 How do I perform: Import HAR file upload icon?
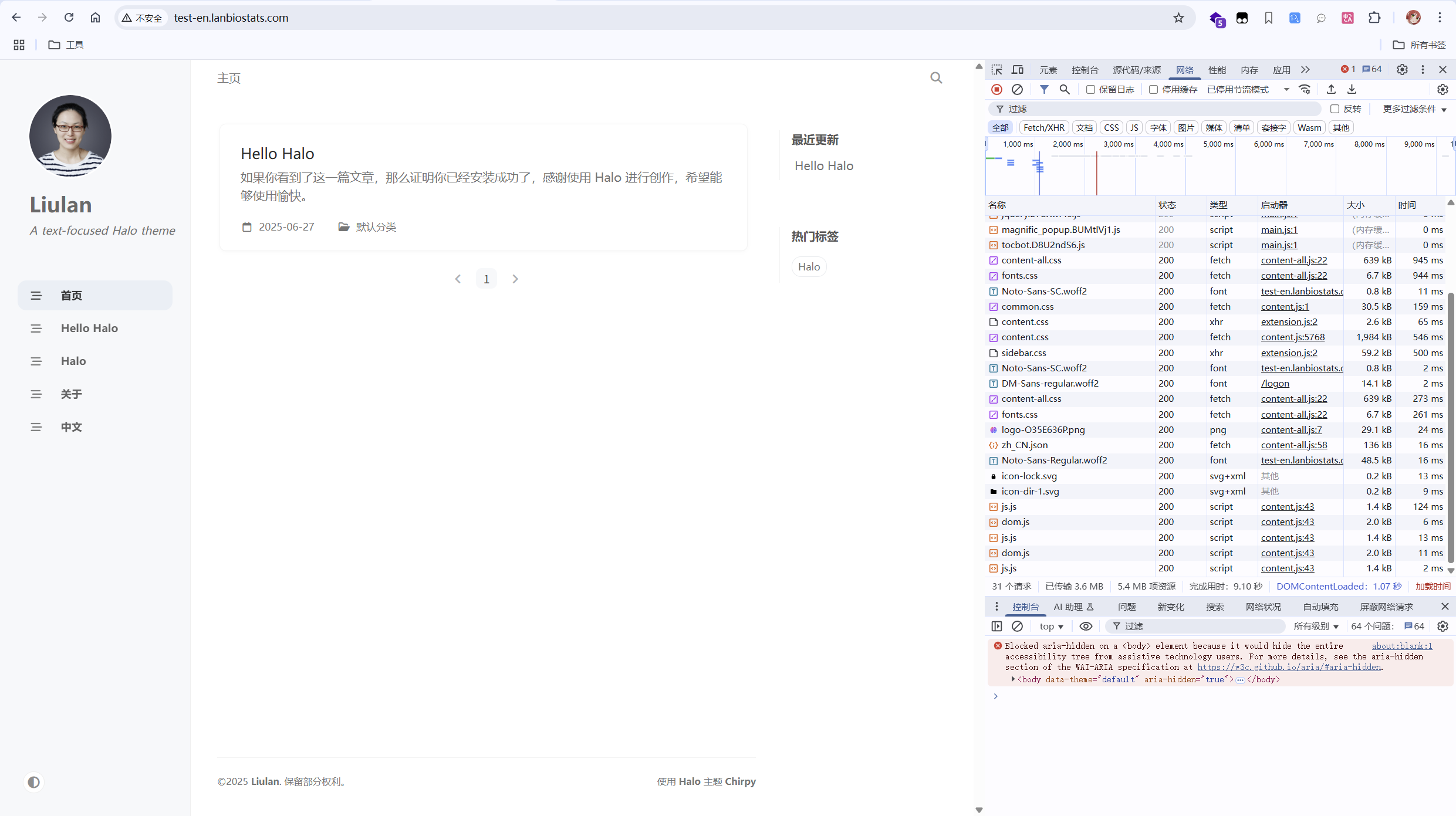pyautogui.click(x=1331, y=89)
